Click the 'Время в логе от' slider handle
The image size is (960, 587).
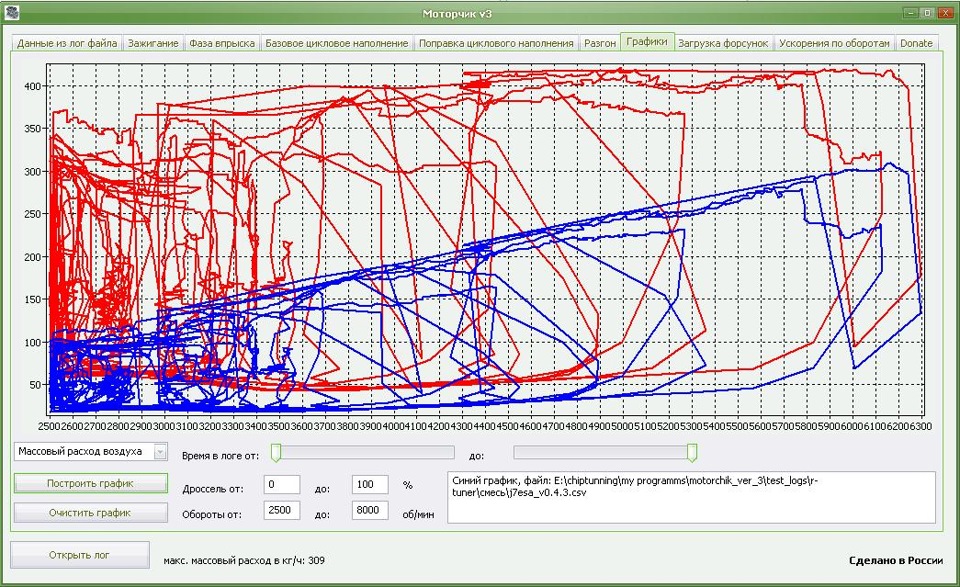[x=276, y=453]
